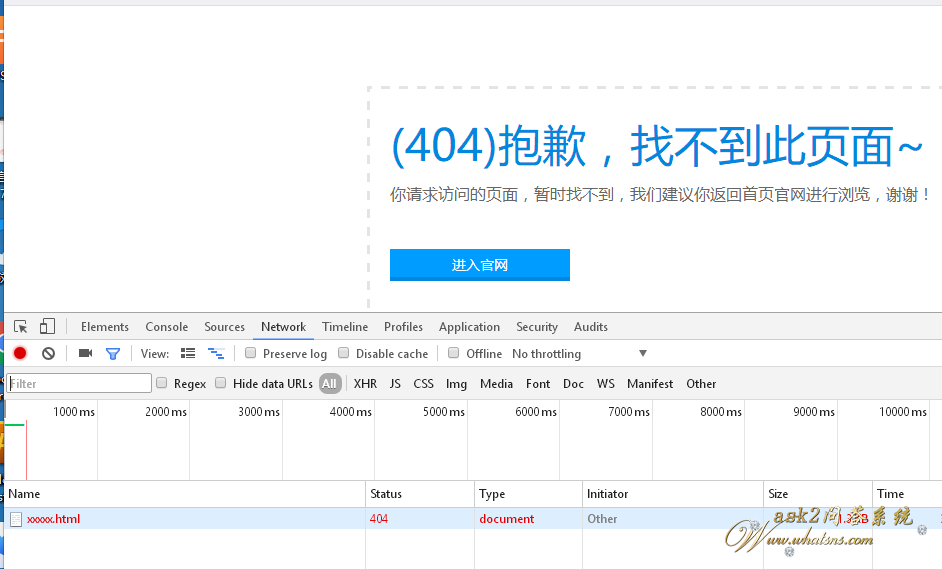Toggle the waterfall overview view icon
Screen dimensions: 942x569
215,353
